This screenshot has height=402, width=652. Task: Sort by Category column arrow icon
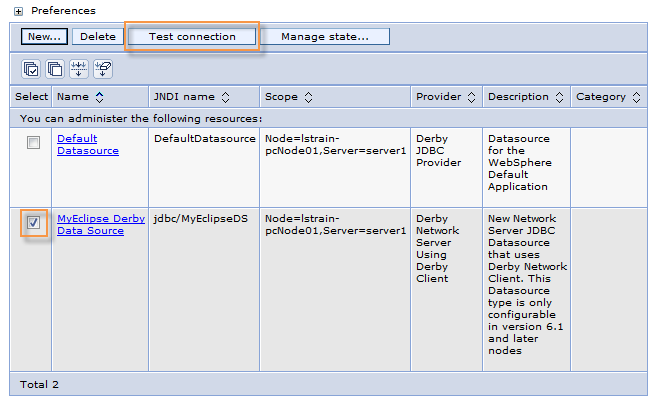point(634,97)
